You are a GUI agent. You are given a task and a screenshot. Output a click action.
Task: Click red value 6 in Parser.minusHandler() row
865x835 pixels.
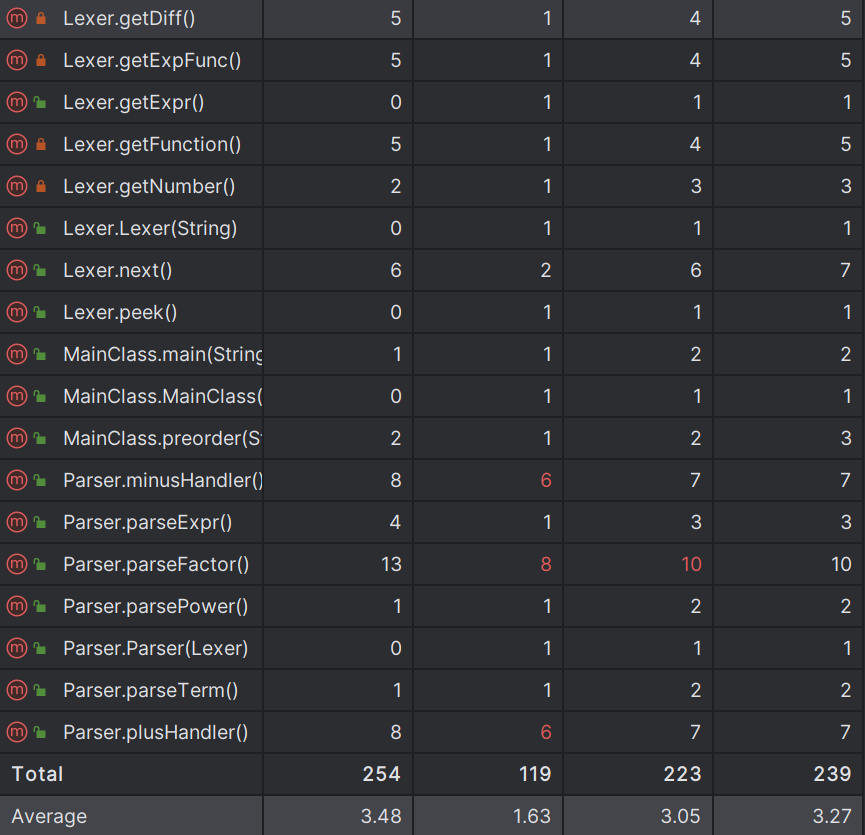point(546,480)
